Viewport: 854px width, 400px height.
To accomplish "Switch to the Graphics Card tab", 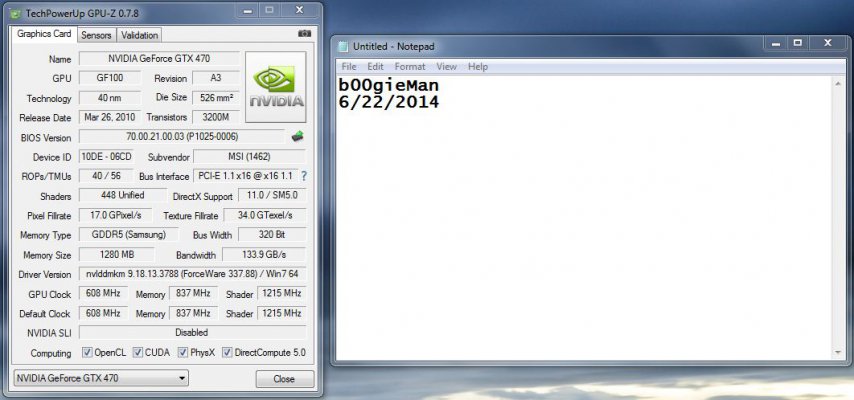I will [44, 34].
